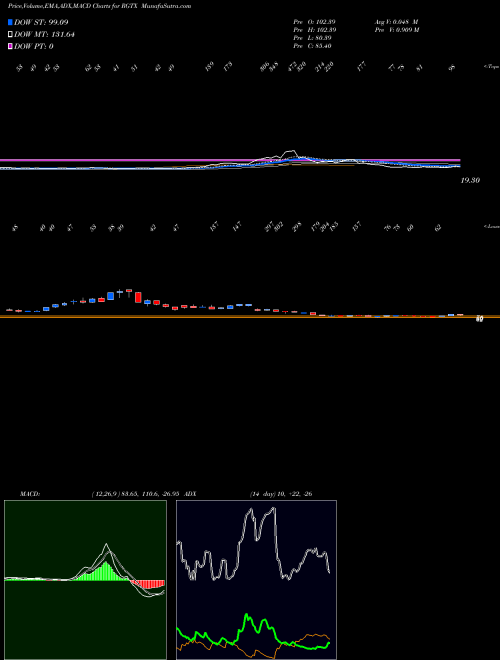Click the 19.30 price label
This screenshot has width=500, height=660.
pos(470,180)
